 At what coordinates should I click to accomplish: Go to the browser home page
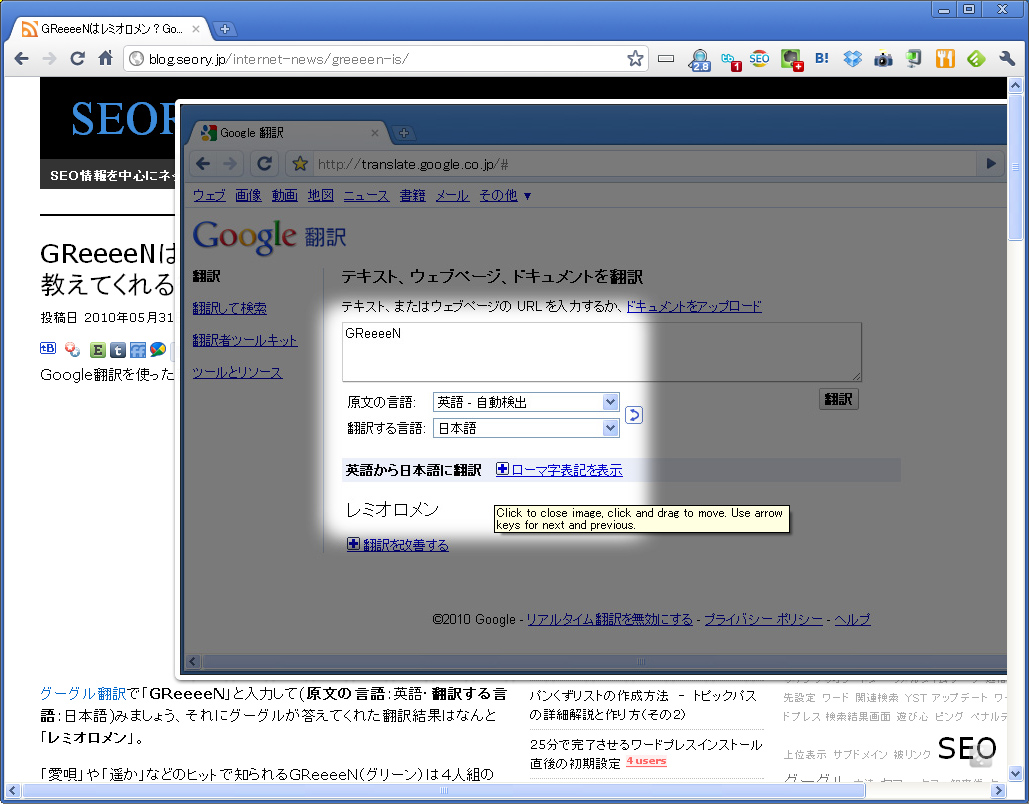coord(105,59)
